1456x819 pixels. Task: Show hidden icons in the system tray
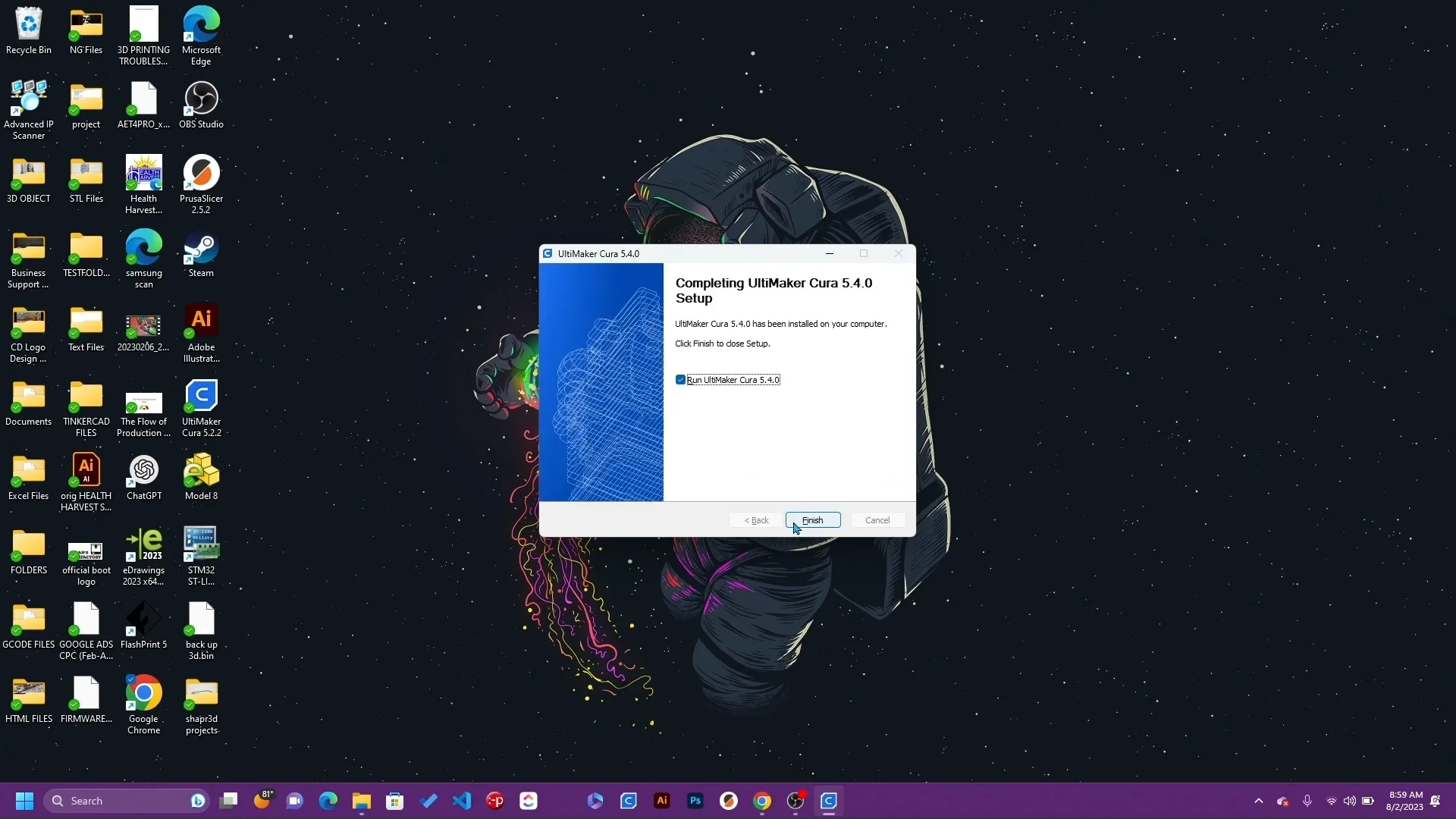coord(1259,801)
